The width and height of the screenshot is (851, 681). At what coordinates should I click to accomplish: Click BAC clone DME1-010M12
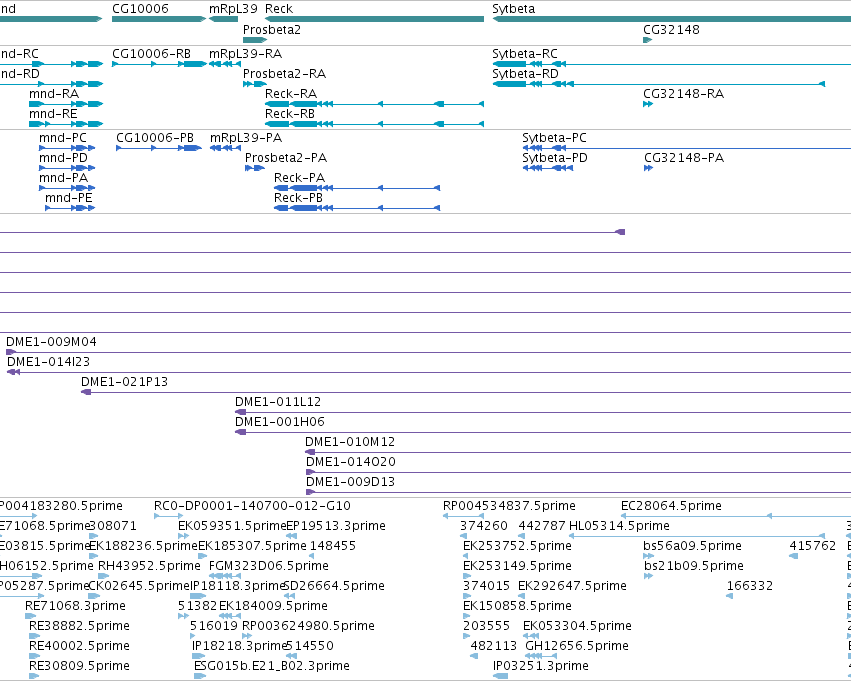pyautogui.click(x=350, y=442)
